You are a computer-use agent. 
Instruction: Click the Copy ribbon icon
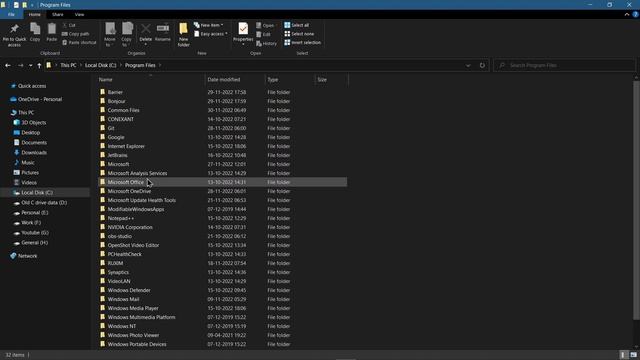(35, 29)
